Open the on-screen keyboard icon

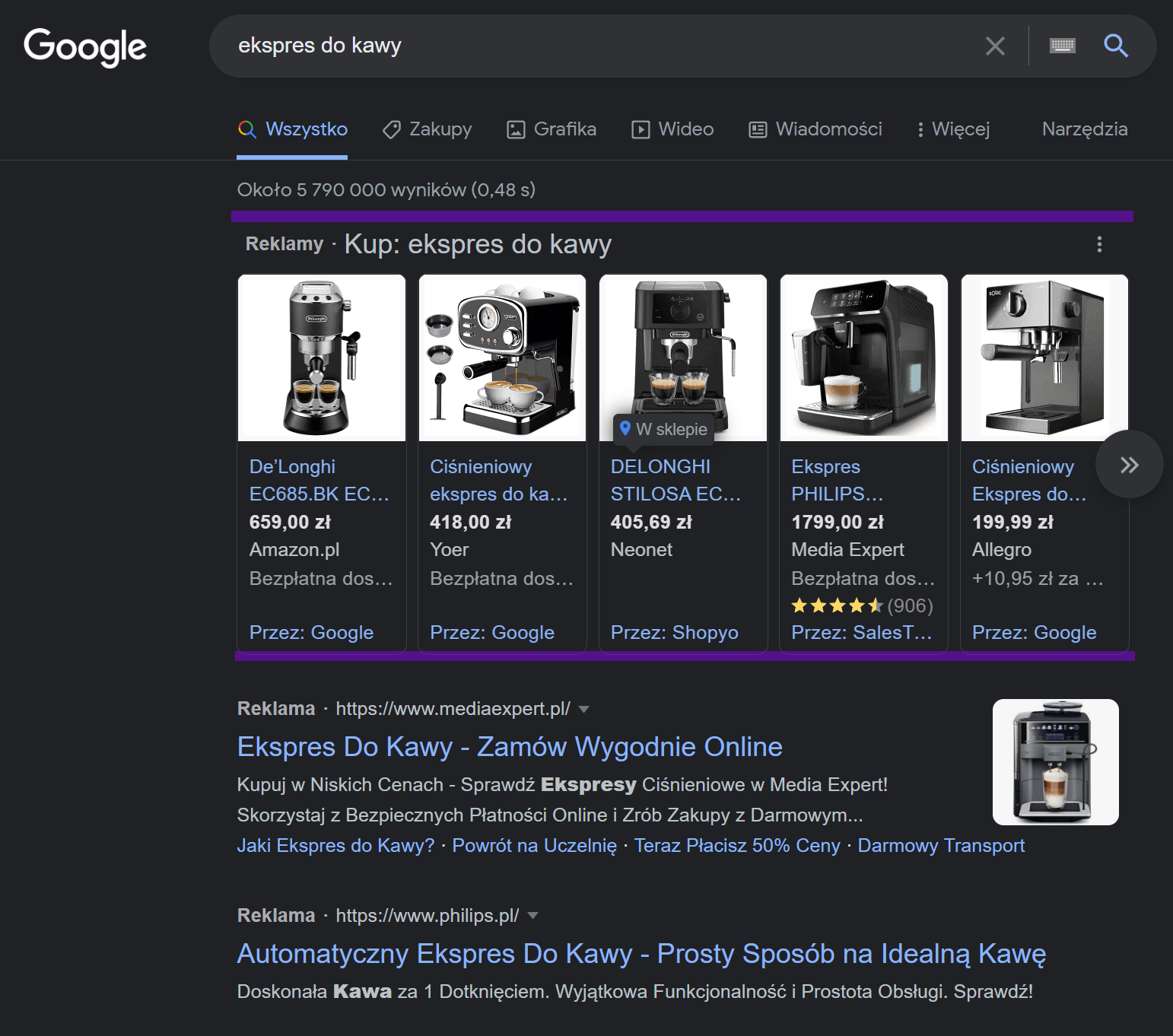pyautogui.click(x=1063, y=46)
